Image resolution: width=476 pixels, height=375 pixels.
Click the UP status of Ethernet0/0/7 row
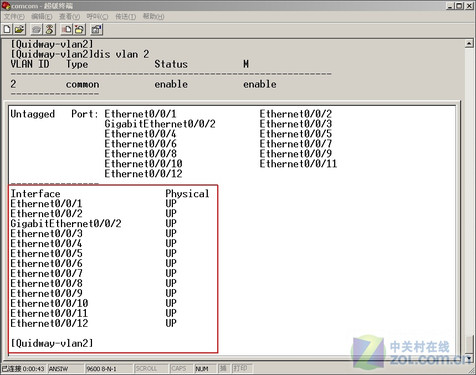tap(171, 273)
